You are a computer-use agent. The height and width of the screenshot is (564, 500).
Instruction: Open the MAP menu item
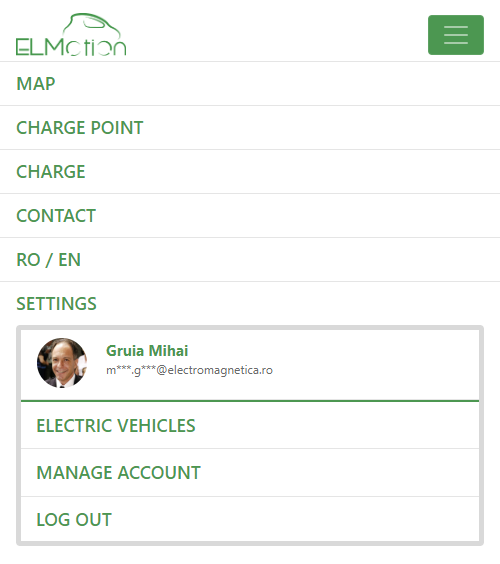[x=36, y=84]
